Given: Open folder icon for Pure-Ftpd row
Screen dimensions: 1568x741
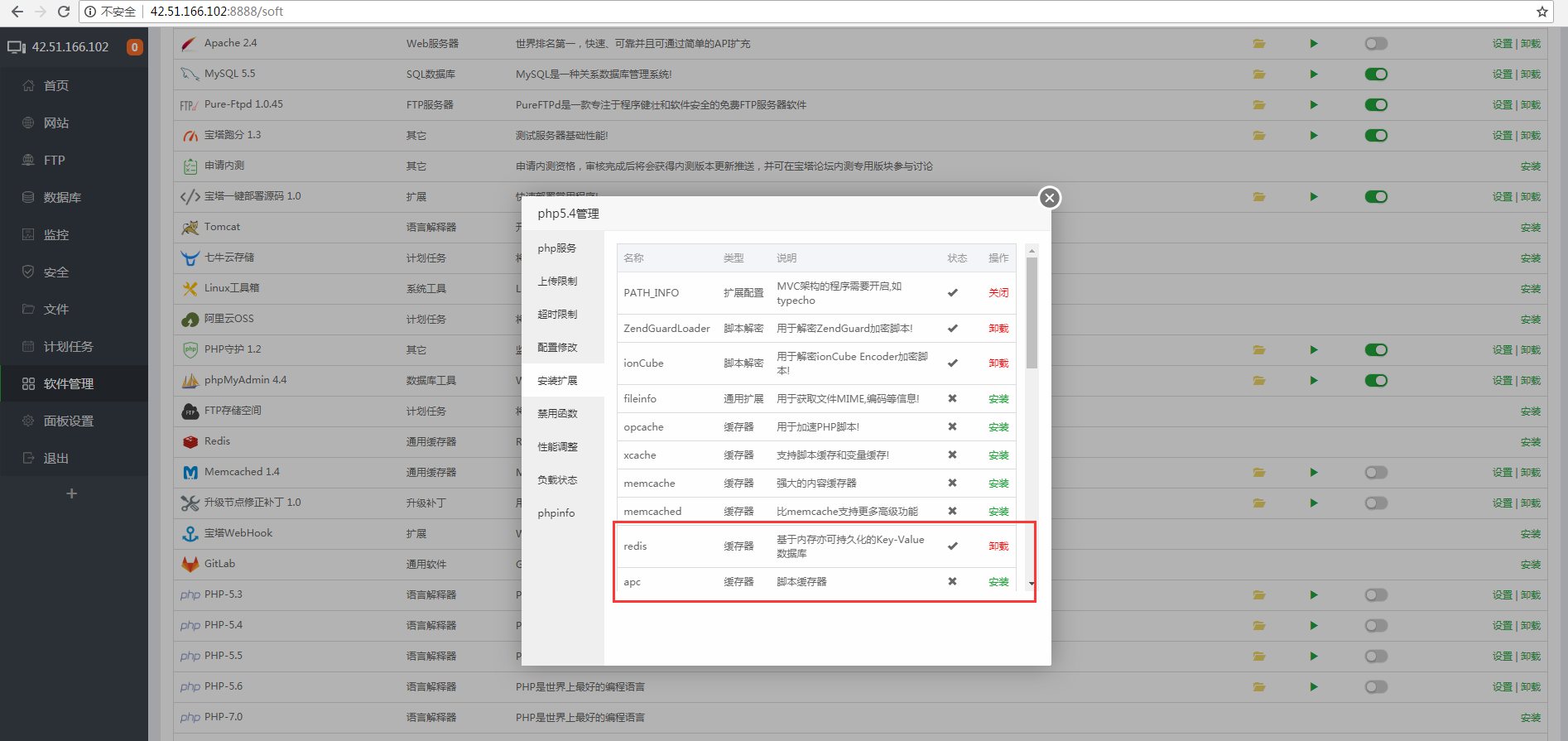Looking at the screenshot, I should 1258,105.
